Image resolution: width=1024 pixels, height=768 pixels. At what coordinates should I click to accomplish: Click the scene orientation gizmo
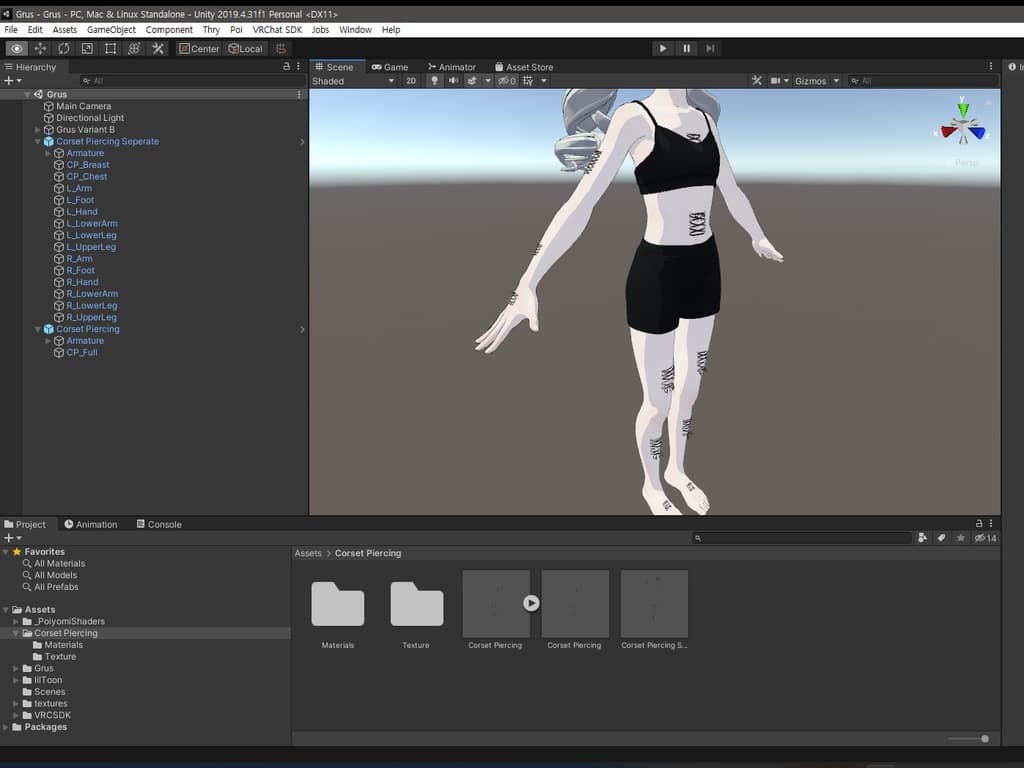pos(963,128)
